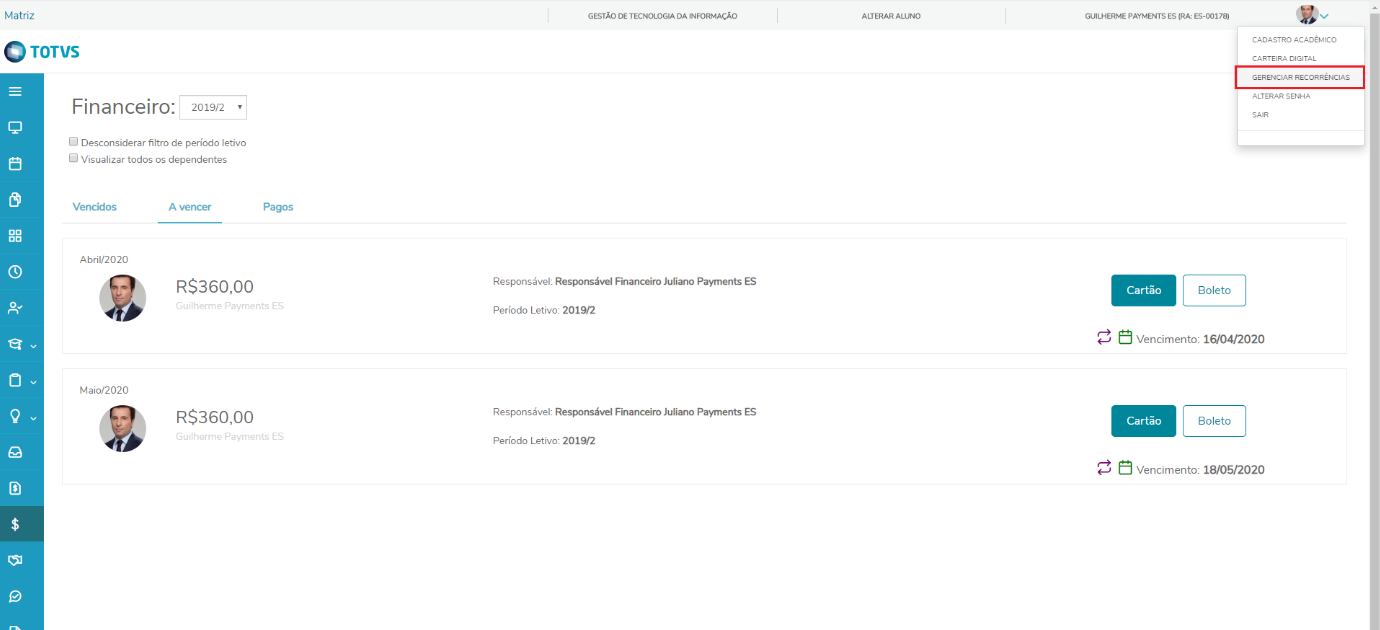Viewport: 1380px width, 630px height.
Task: Click Responsável name in Maio/2020 card
Action: 655,411
